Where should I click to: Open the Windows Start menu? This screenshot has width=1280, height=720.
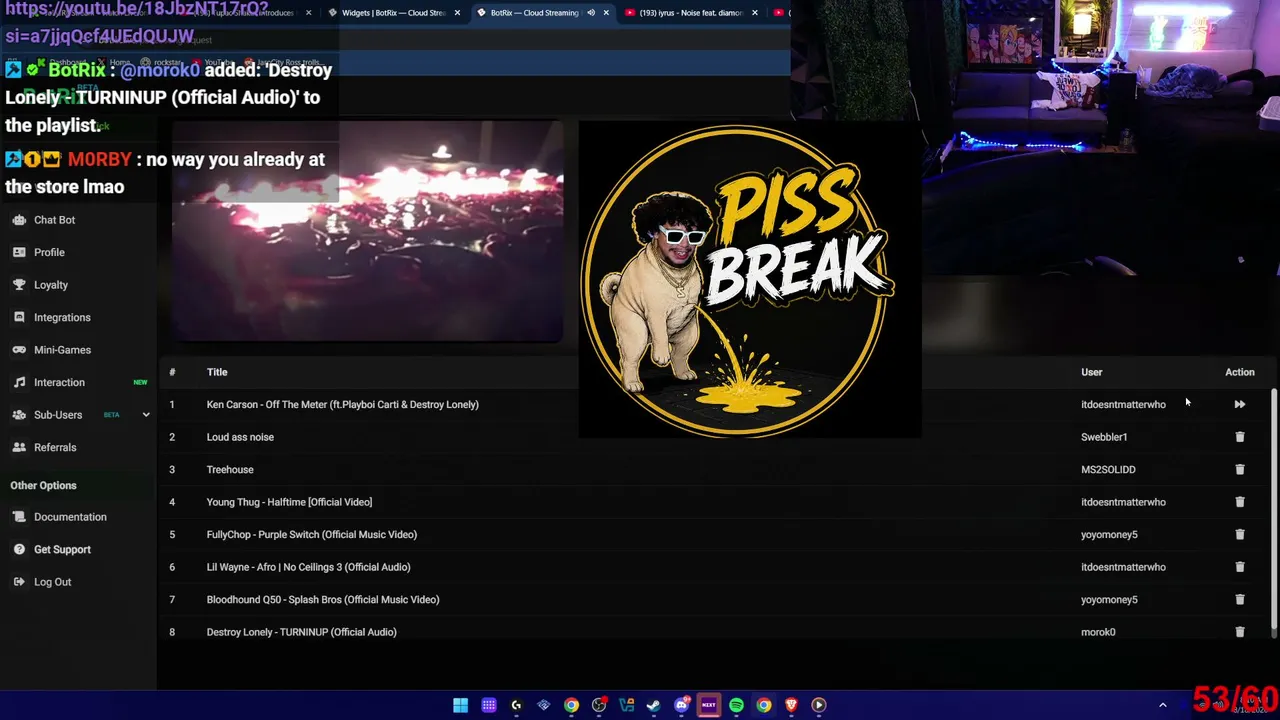point(460,705)
